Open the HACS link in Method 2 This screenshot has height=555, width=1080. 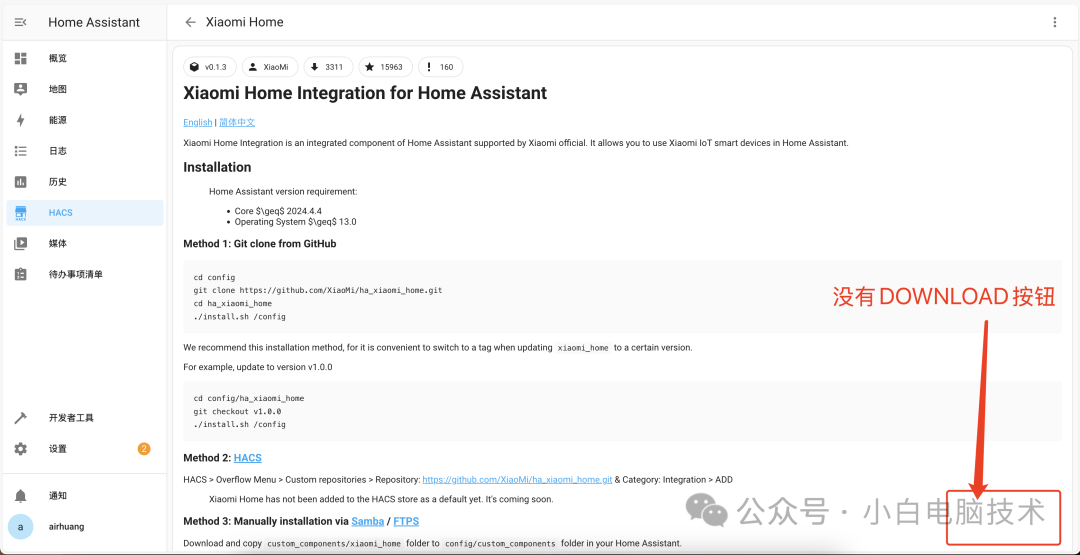[x=248, y=458]
